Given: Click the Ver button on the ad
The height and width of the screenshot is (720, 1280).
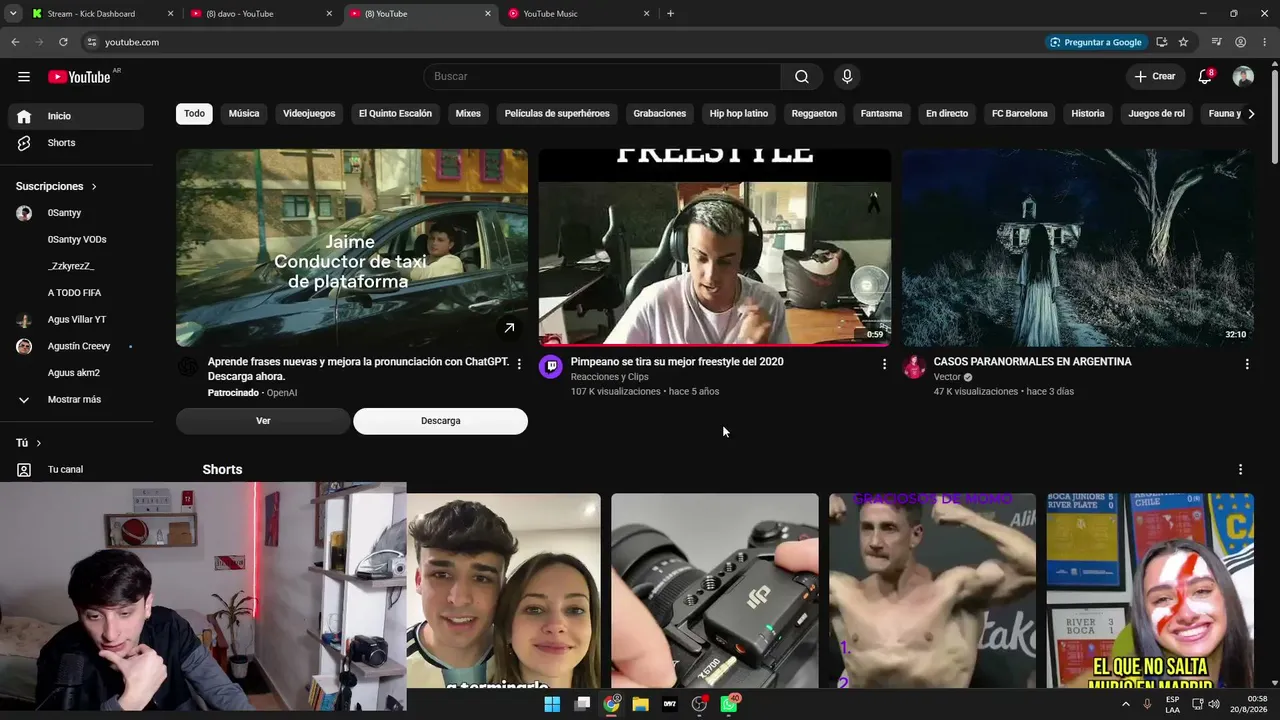Looking at the screenshot, I should 263,421.
